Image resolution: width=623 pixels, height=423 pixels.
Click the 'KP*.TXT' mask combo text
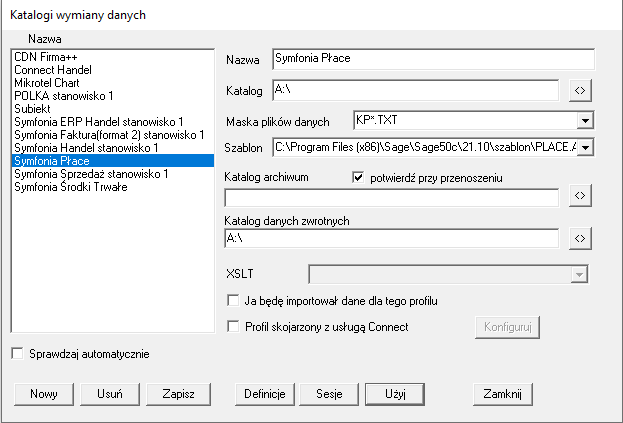point(465,120)
